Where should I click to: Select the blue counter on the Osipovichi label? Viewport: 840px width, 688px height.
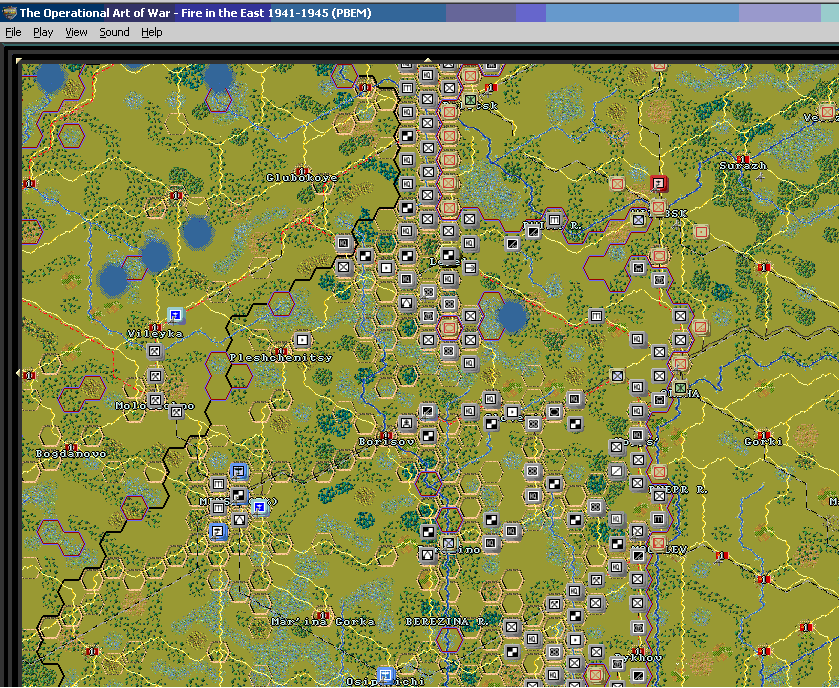(x=386, y=675)
